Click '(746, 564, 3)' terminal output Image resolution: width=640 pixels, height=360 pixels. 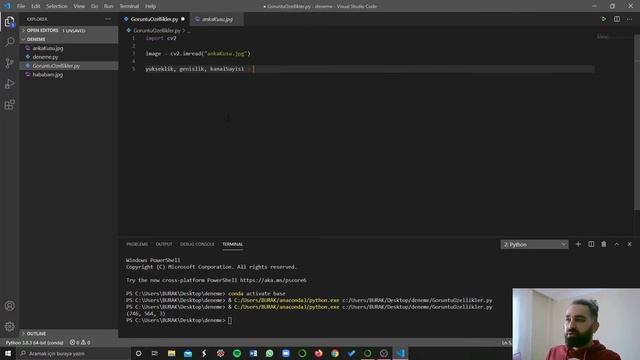[x=146, y=313]
